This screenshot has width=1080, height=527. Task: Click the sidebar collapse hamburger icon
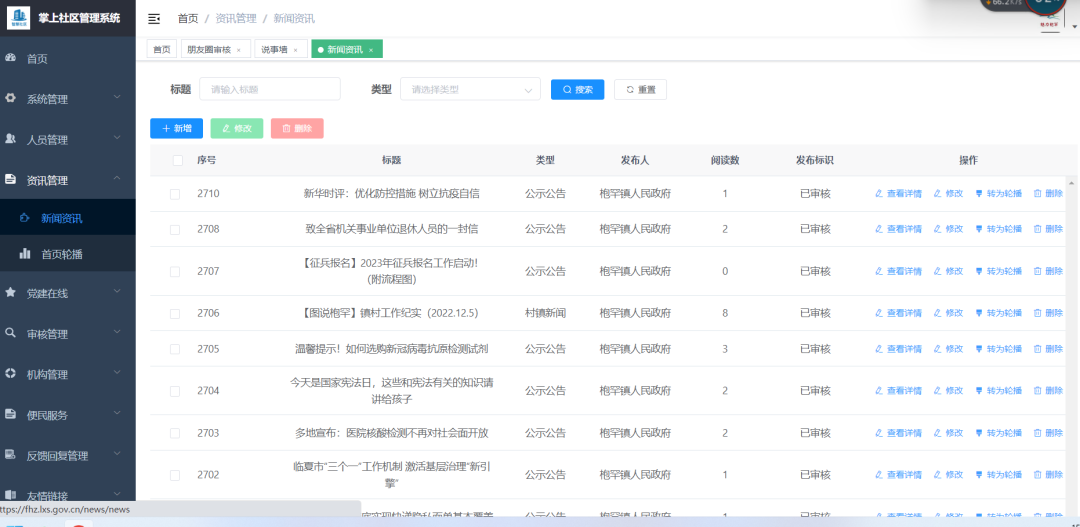(154, 19)
